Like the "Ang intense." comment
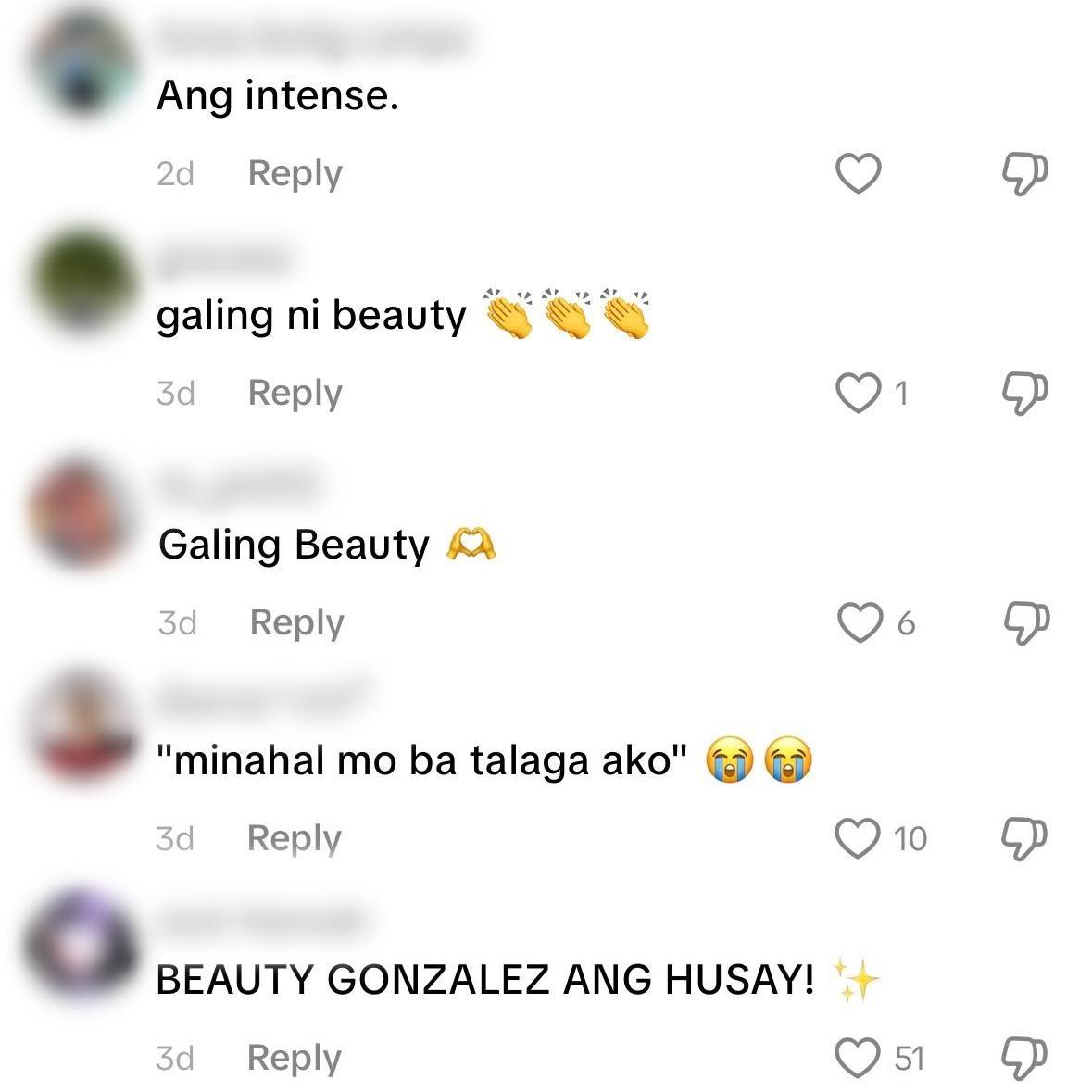 pos(858,172)
